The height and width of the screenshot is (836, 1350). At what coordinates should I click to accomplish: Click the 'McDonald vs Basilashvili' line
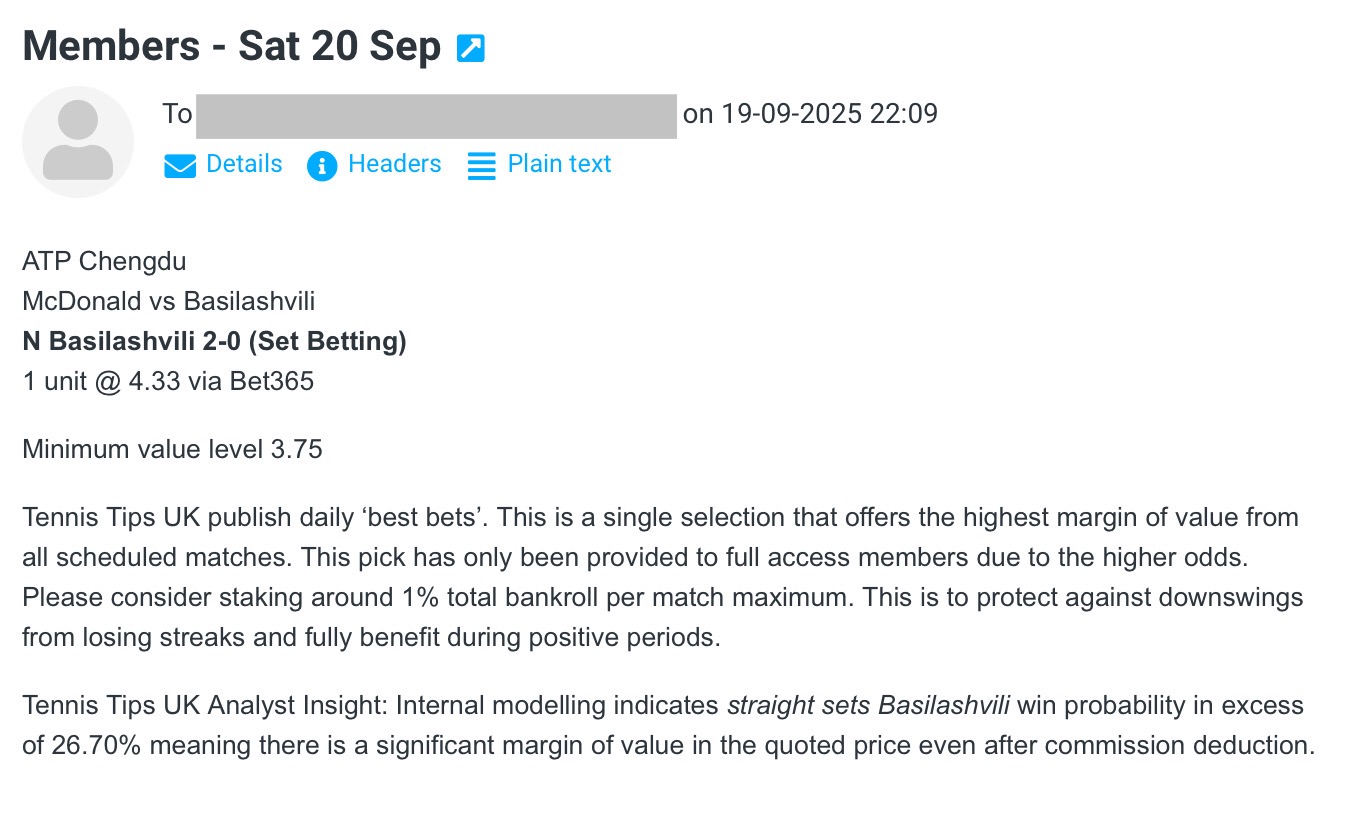tap(168, 301)
